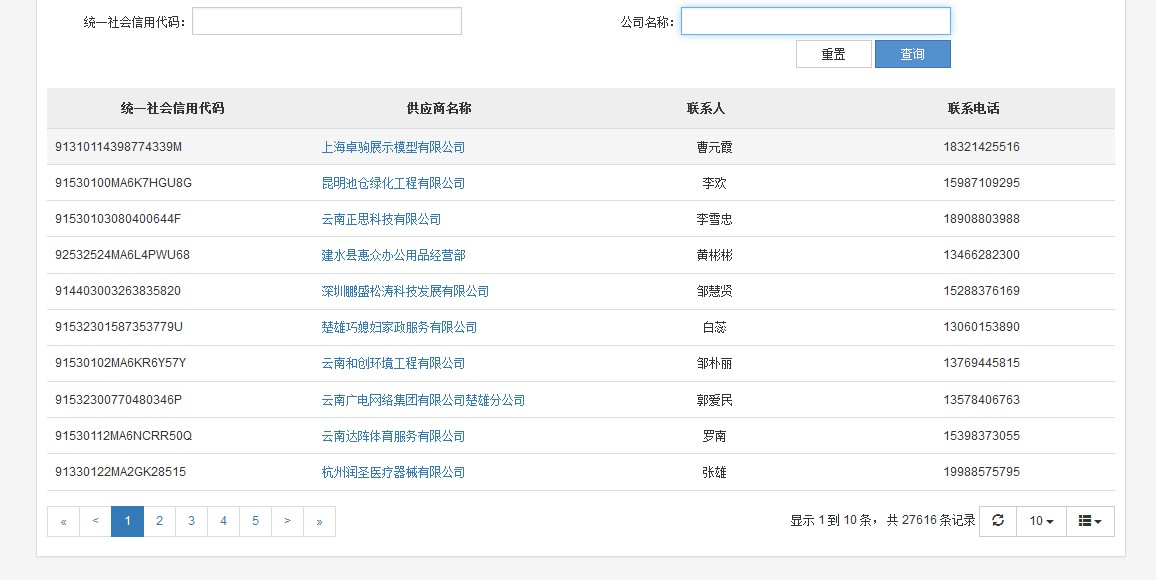Select page 3 in pagination
Image resolution: width=1156 pixels, height=580 pixels.
[191, 521]
